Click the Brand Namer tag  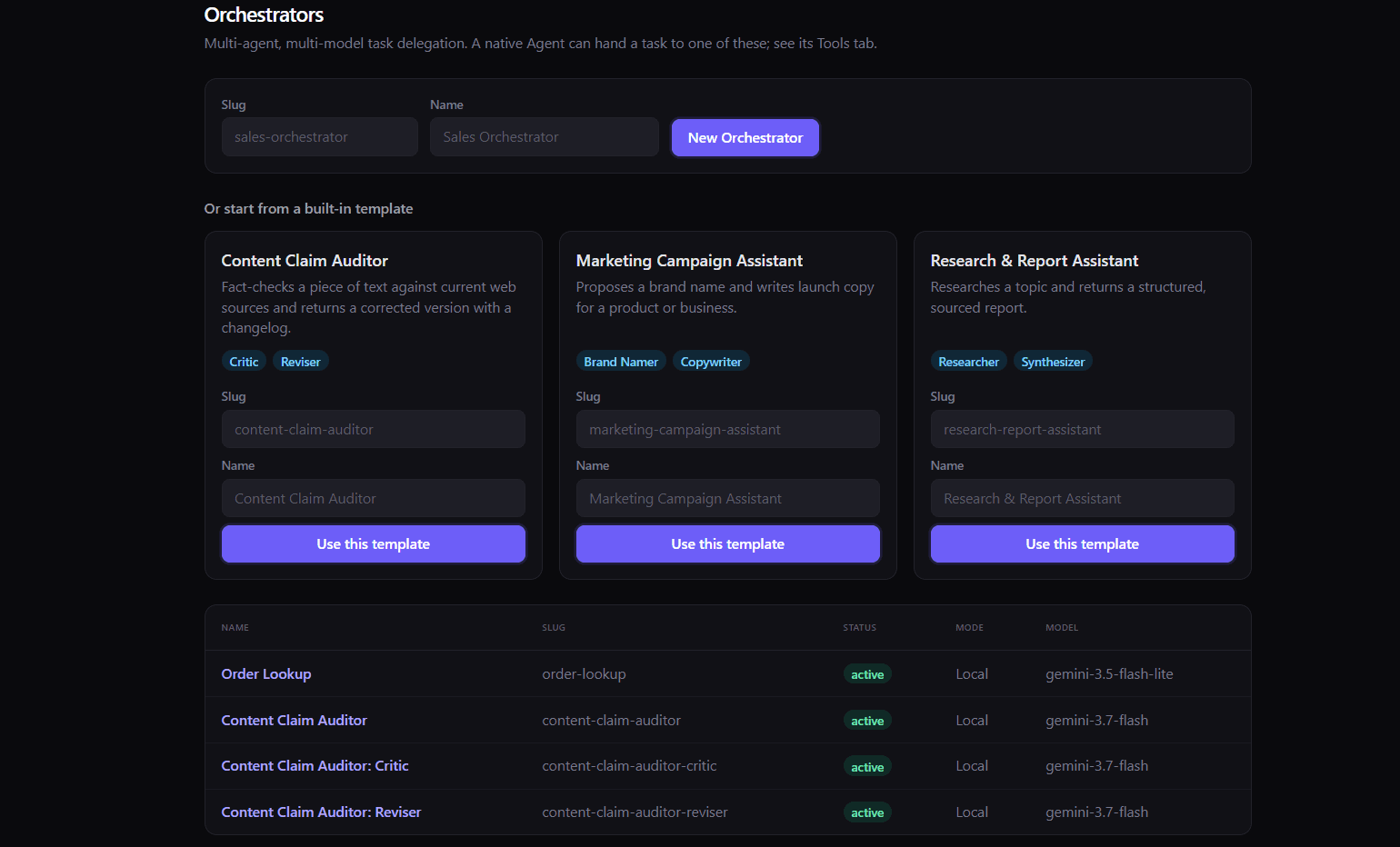(x=621, y=362)
